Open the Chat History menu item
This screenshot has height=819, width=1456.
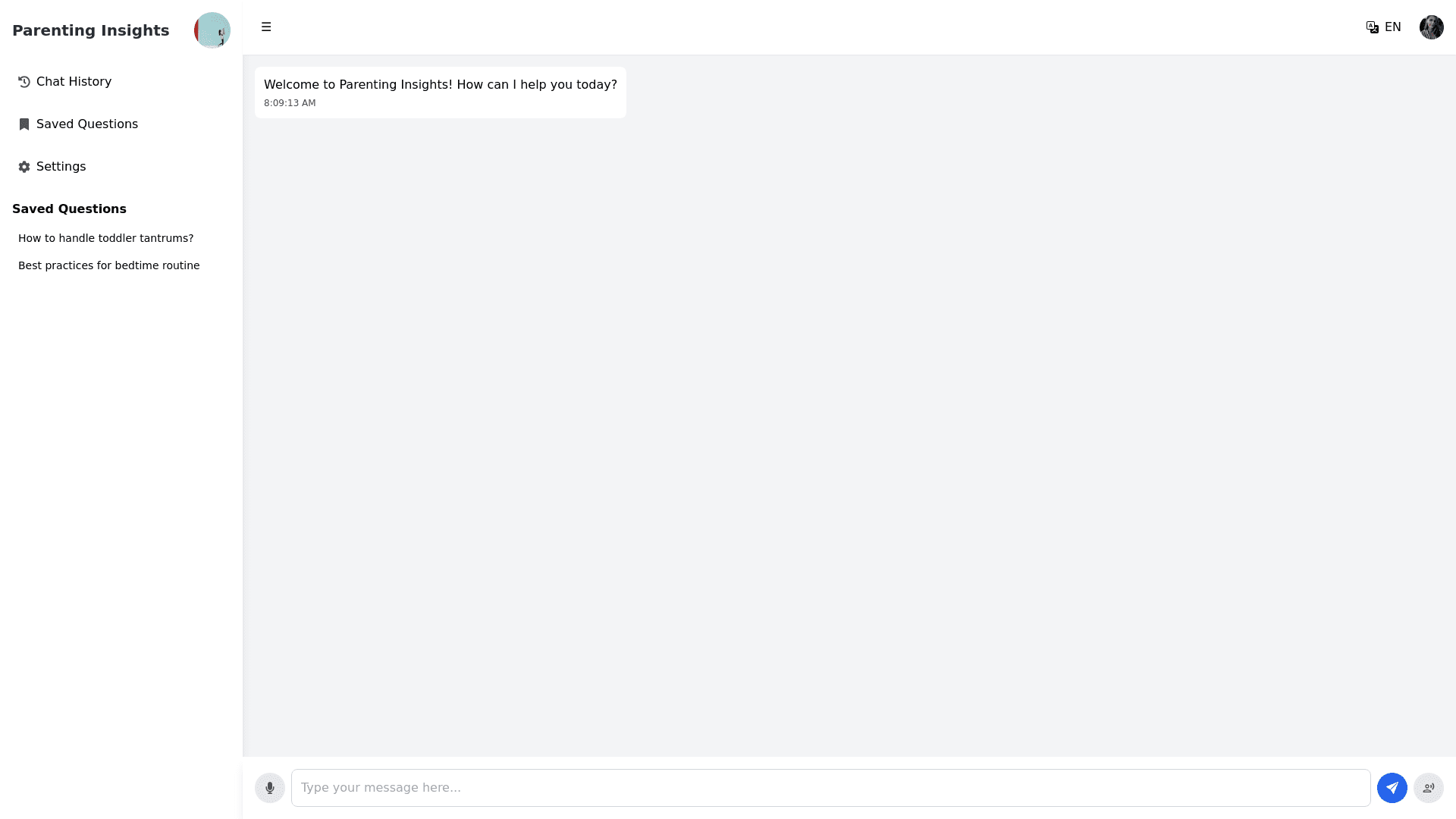click(x=74, y=82)
